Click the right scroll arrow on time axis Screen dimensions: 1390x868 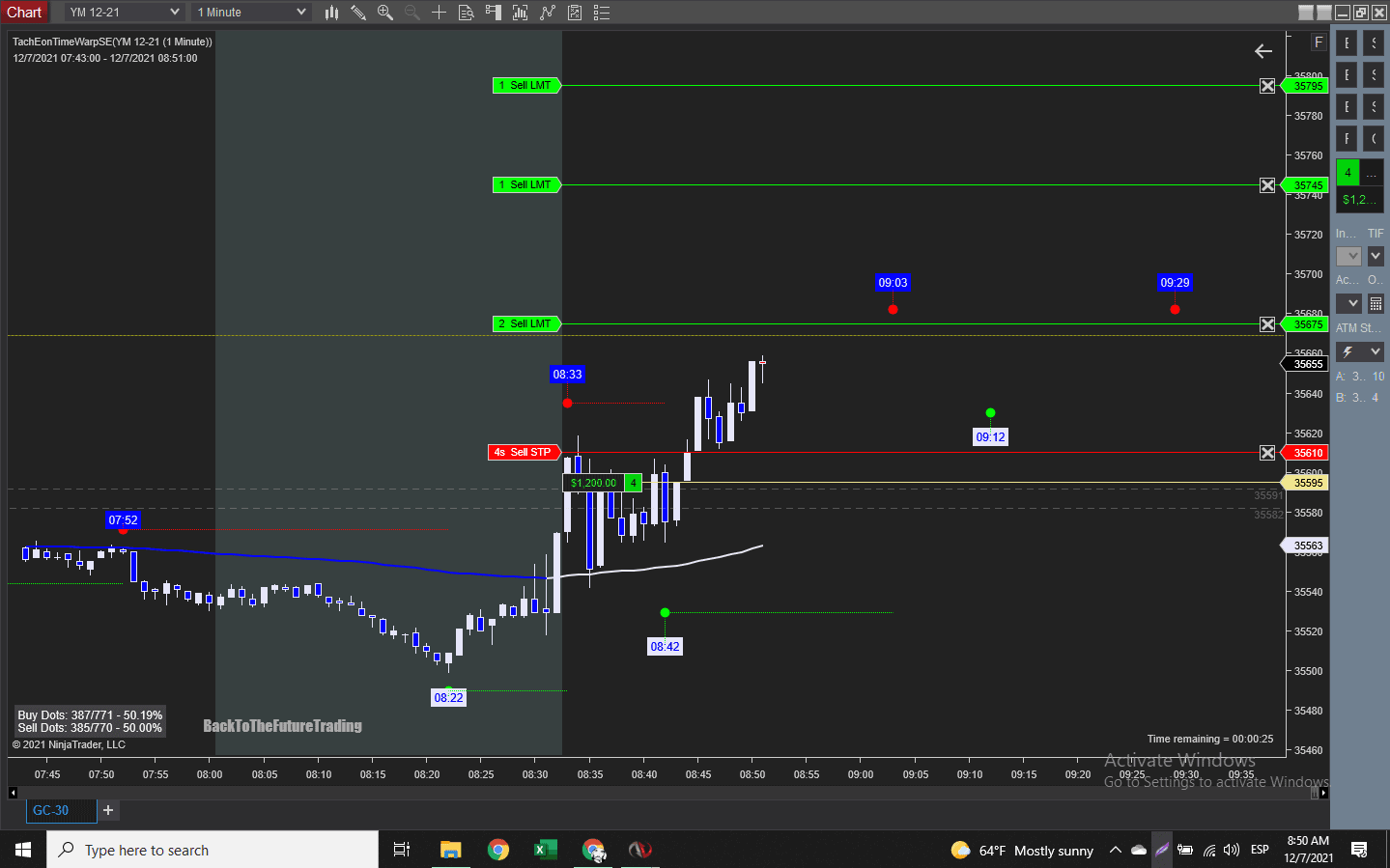click(x=1323, y=793)
